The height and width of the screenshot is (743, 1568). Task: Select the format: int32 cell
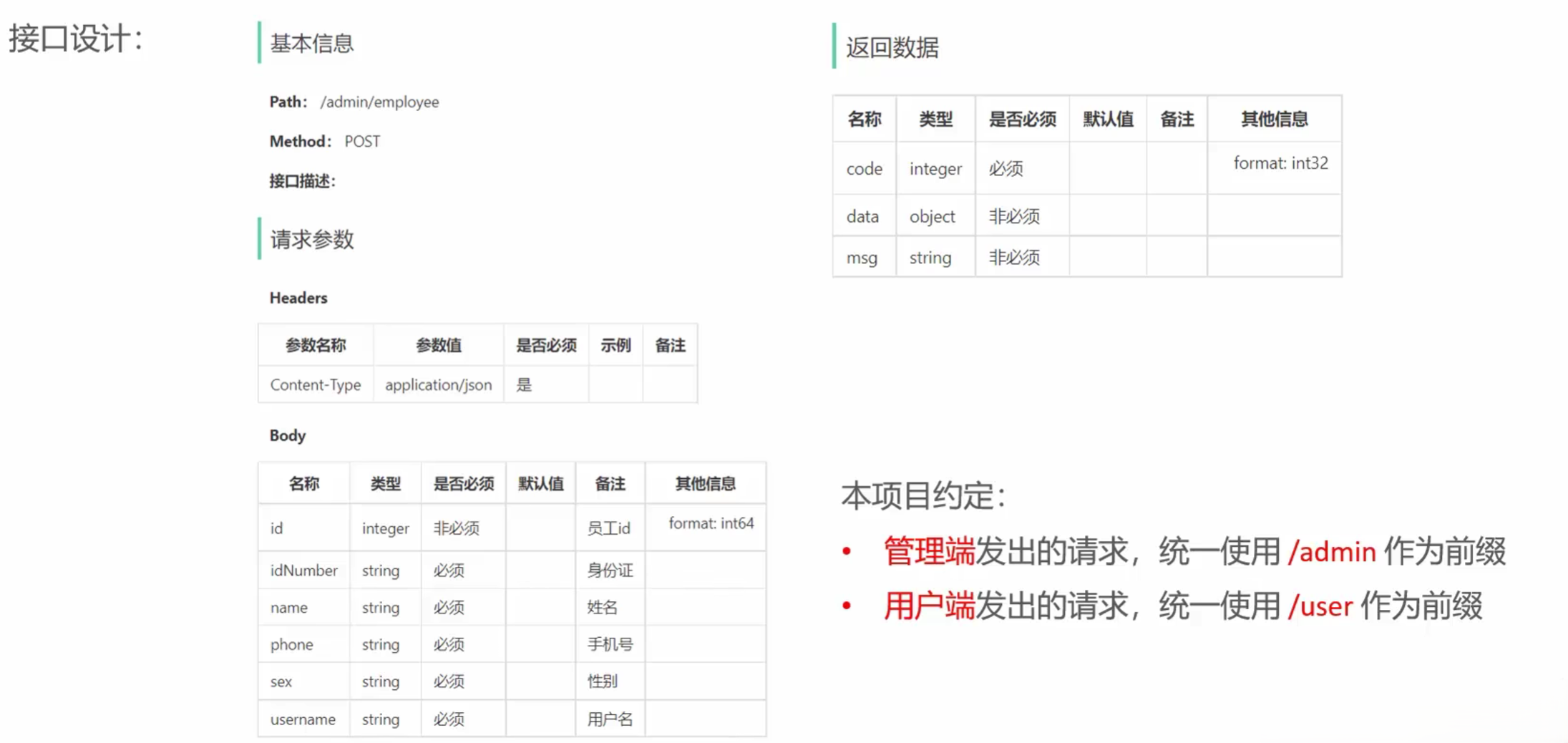[x=1280, y=163]
